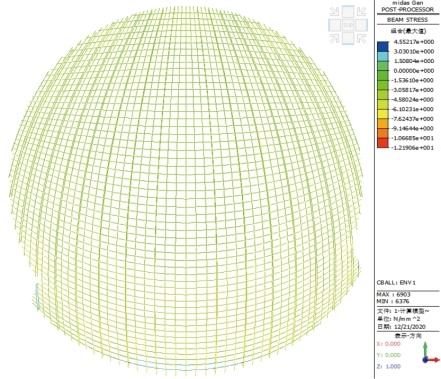Click the view cube's bottom-right corner arrow

point(361,38)
